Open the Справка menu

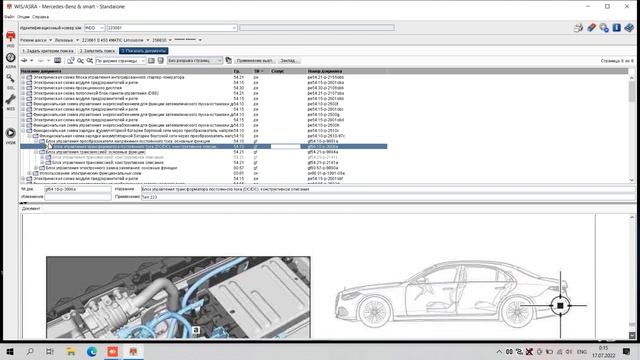[x=40, y=17]
